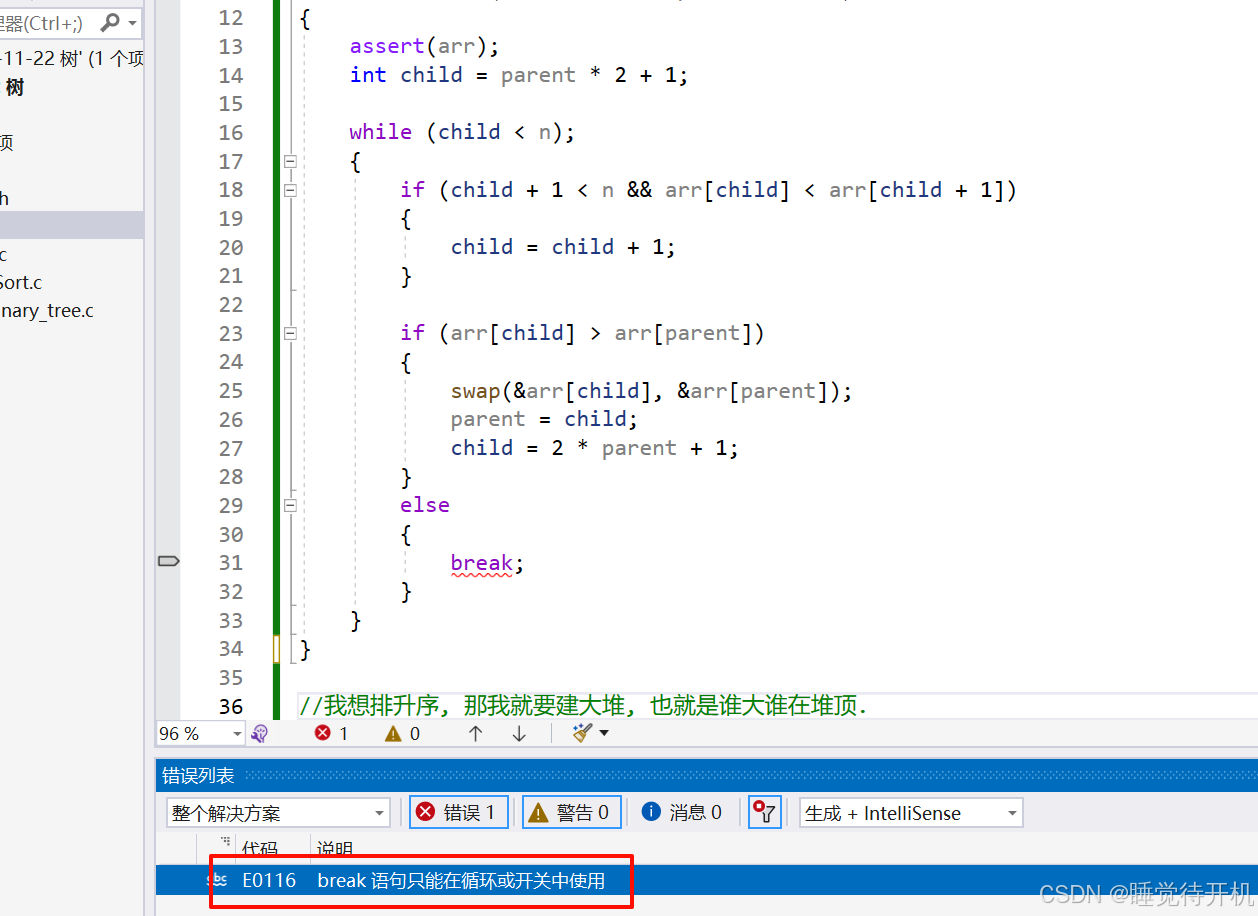Open the 96 % zoom level dropdown
The image size is (1258, 916).
point(237,734)
